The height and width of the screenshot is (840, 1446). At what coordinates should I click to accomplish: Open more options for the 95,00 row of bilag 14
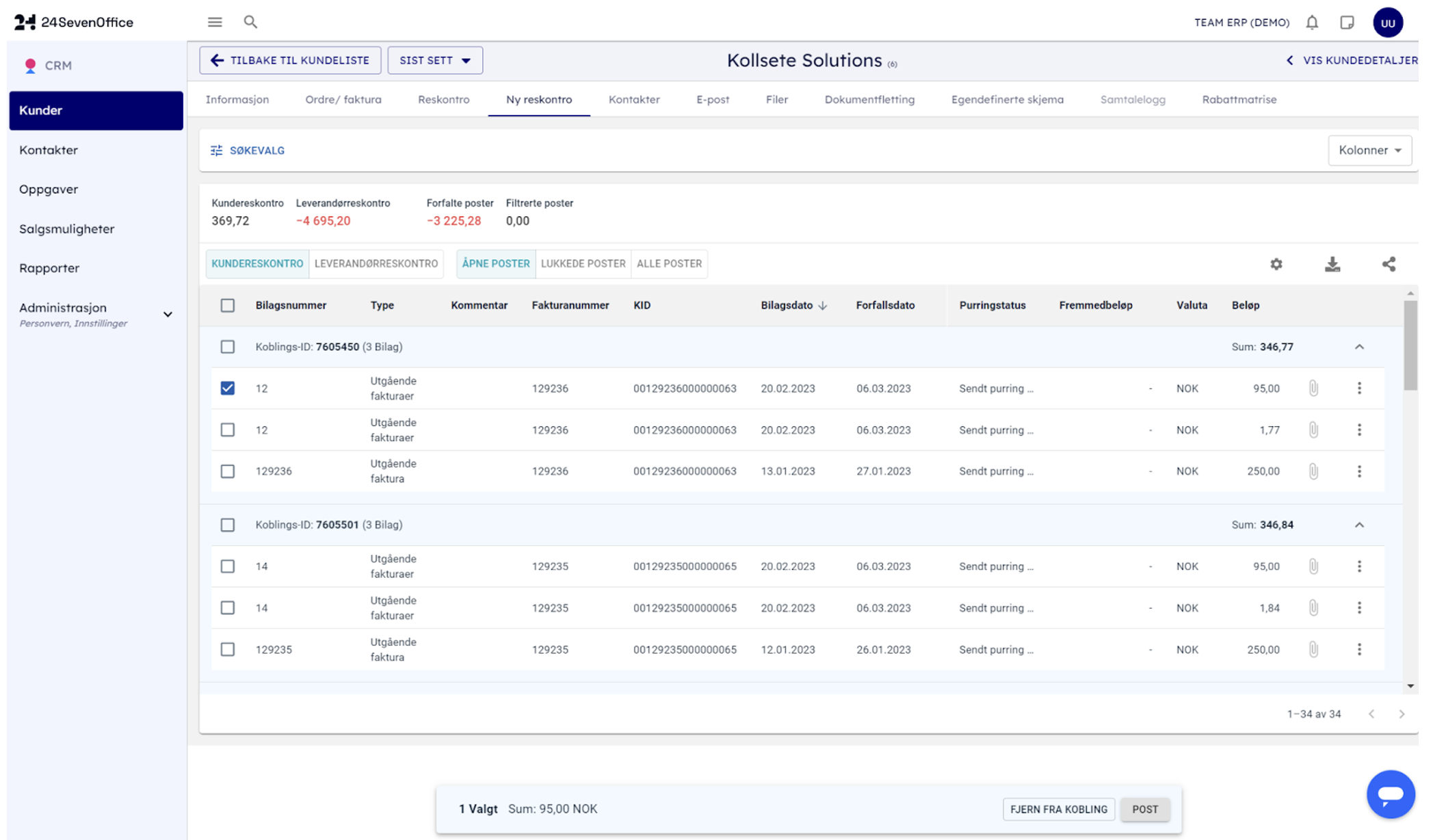click(1359, 566)
